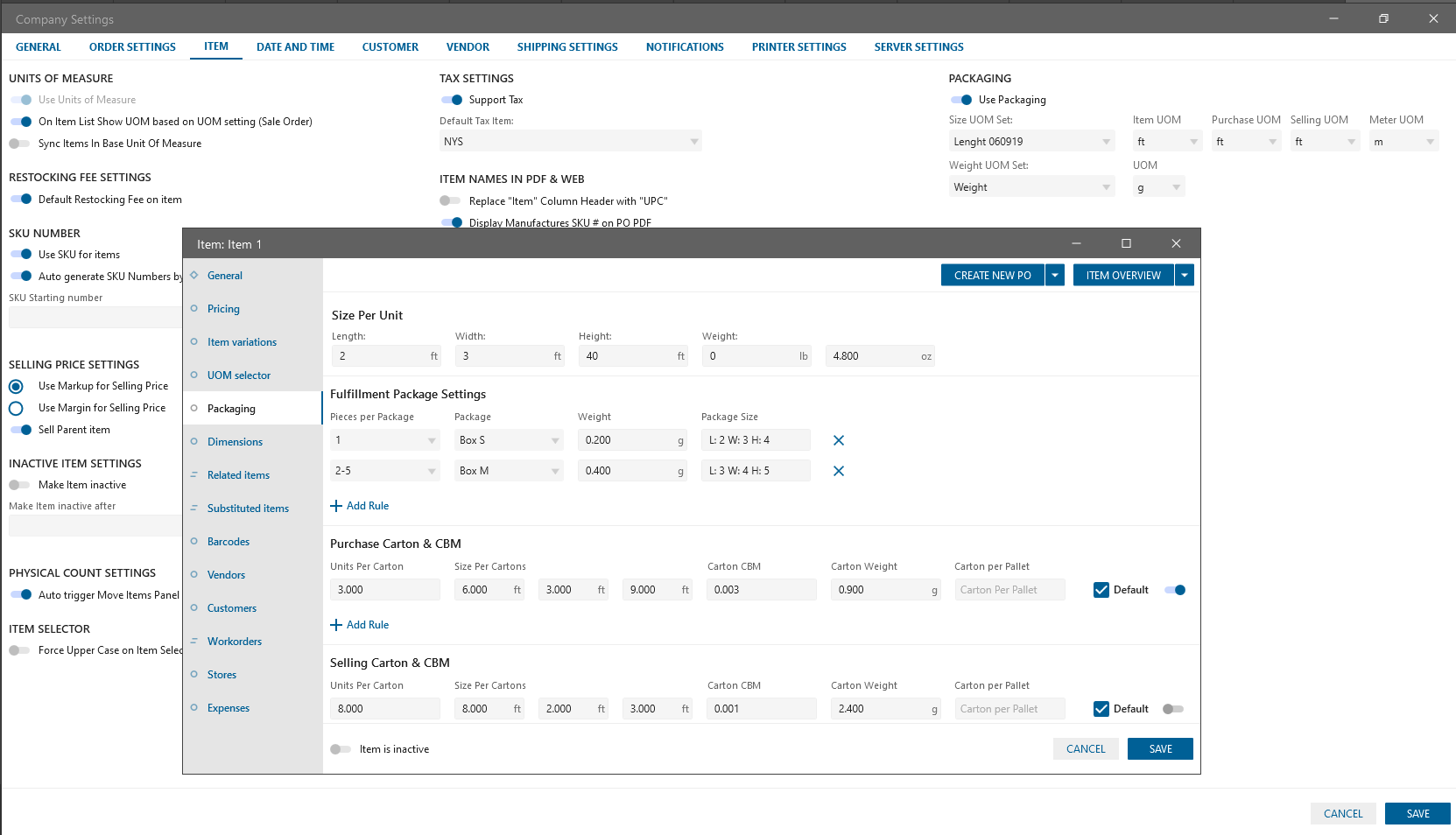This screenshot has height=835, width=1456.
Task: Save the item dialog changes
Action: pyautogui.click(x=1159, y=749)
